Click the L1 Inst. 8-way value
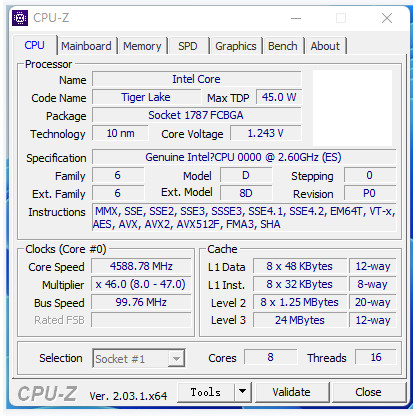 click(x=373, y=284)
